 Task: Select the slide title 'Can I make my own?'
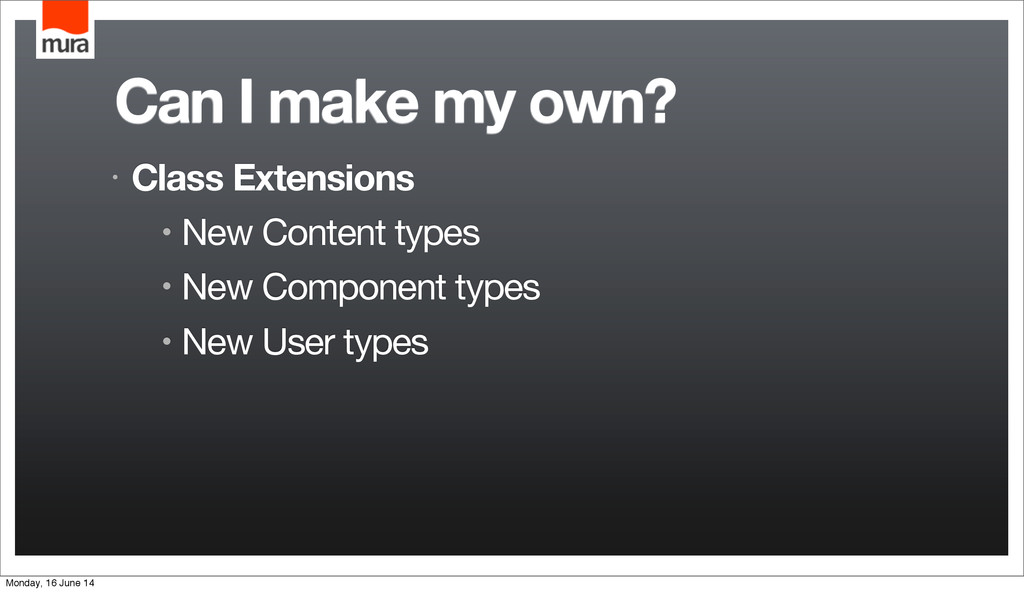pos(396,105)
